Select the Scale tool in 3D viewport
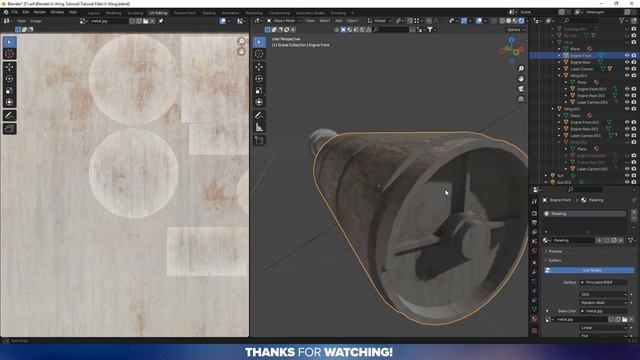 pyautogui.click(x=259, y=91)
